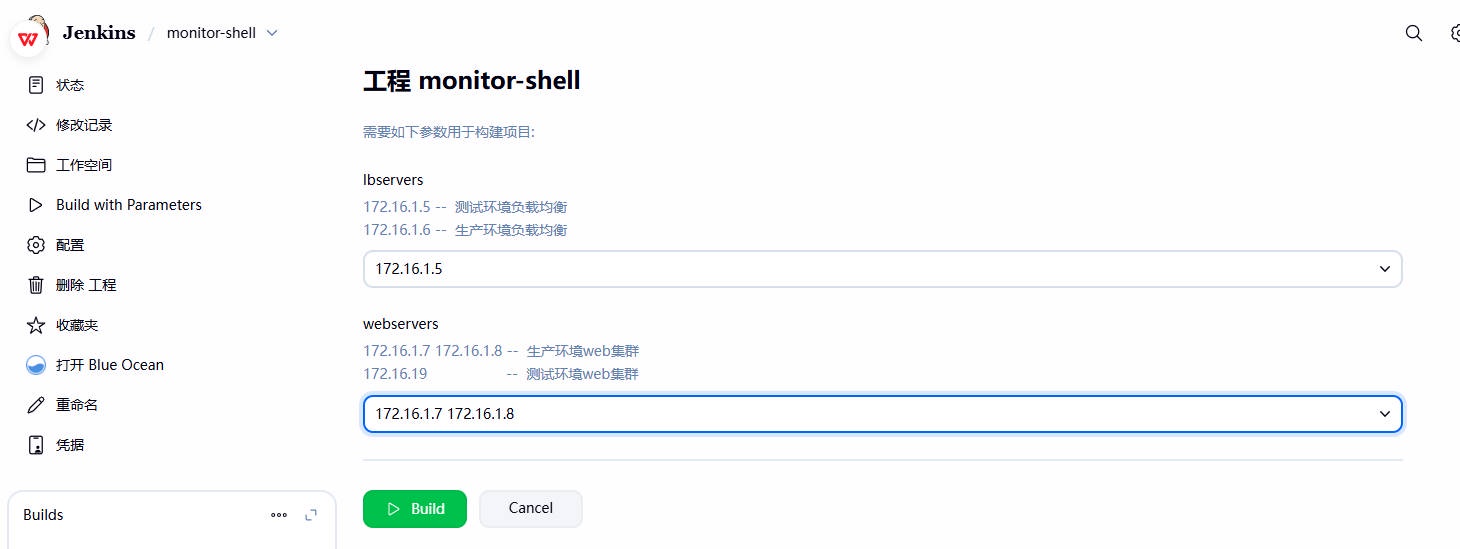1460x549 pixels.
Task: Click the 凭据 credentials icon
Action: (x=36, y=445)
